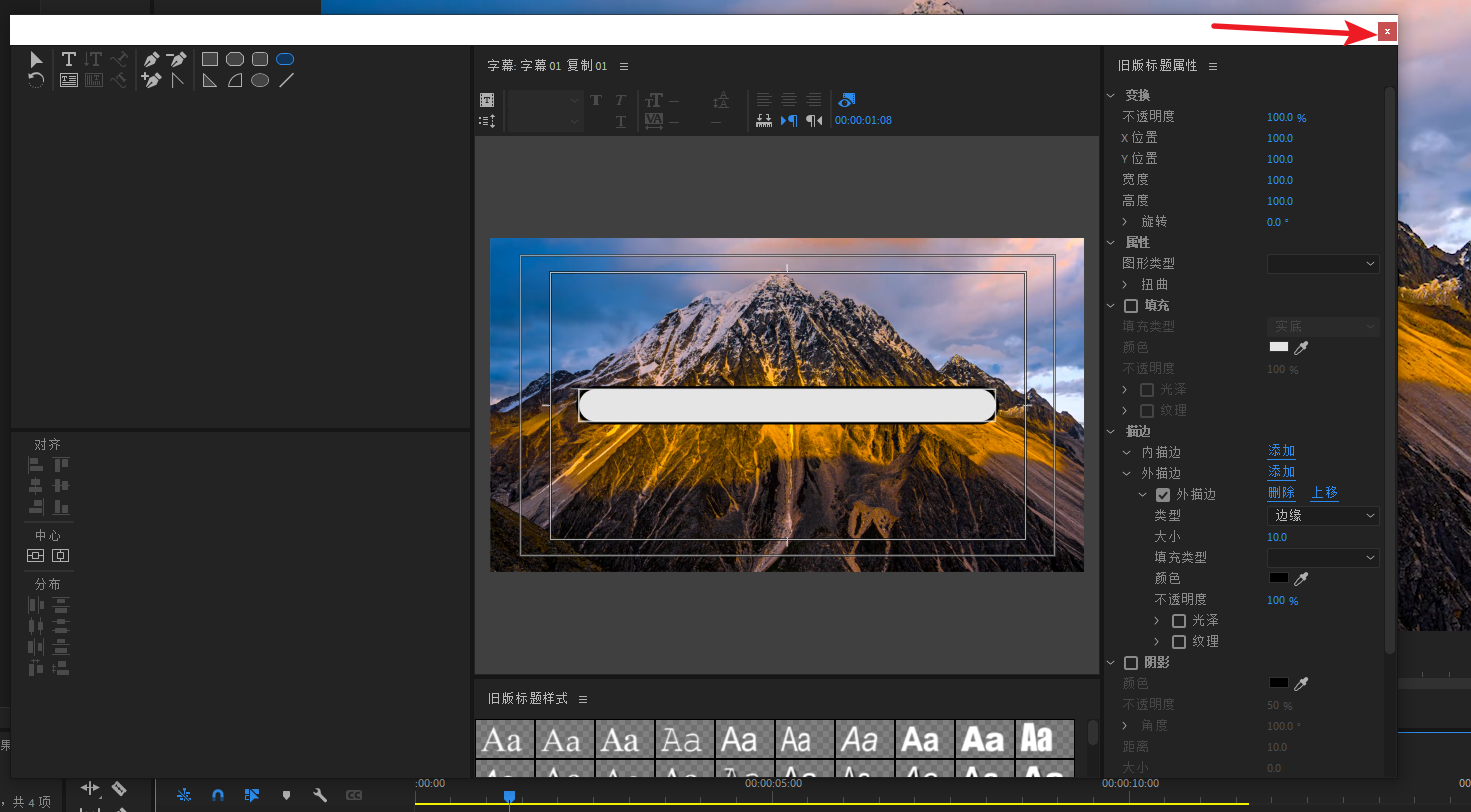Choose the Pen tool

[151, 60]
